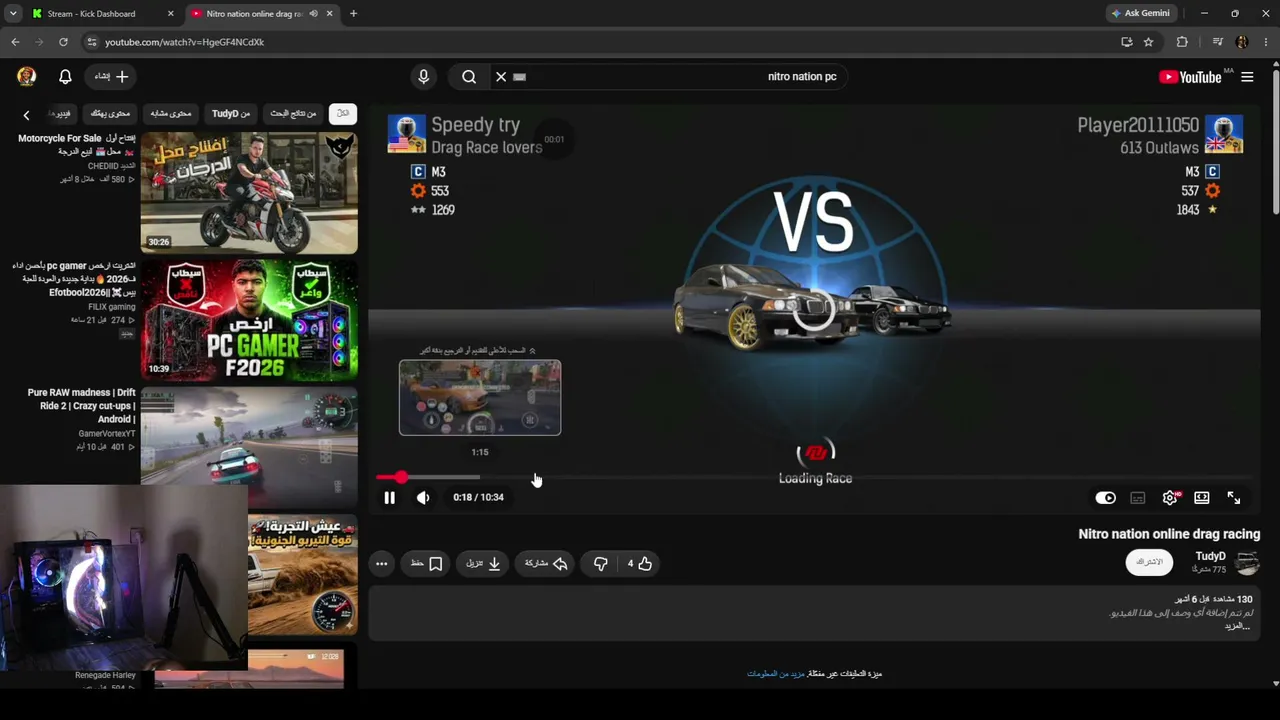The height and width of the screenshot is (720, 1280).
Task: Open the Renegade Harley video title
Action: pos(105,676)
